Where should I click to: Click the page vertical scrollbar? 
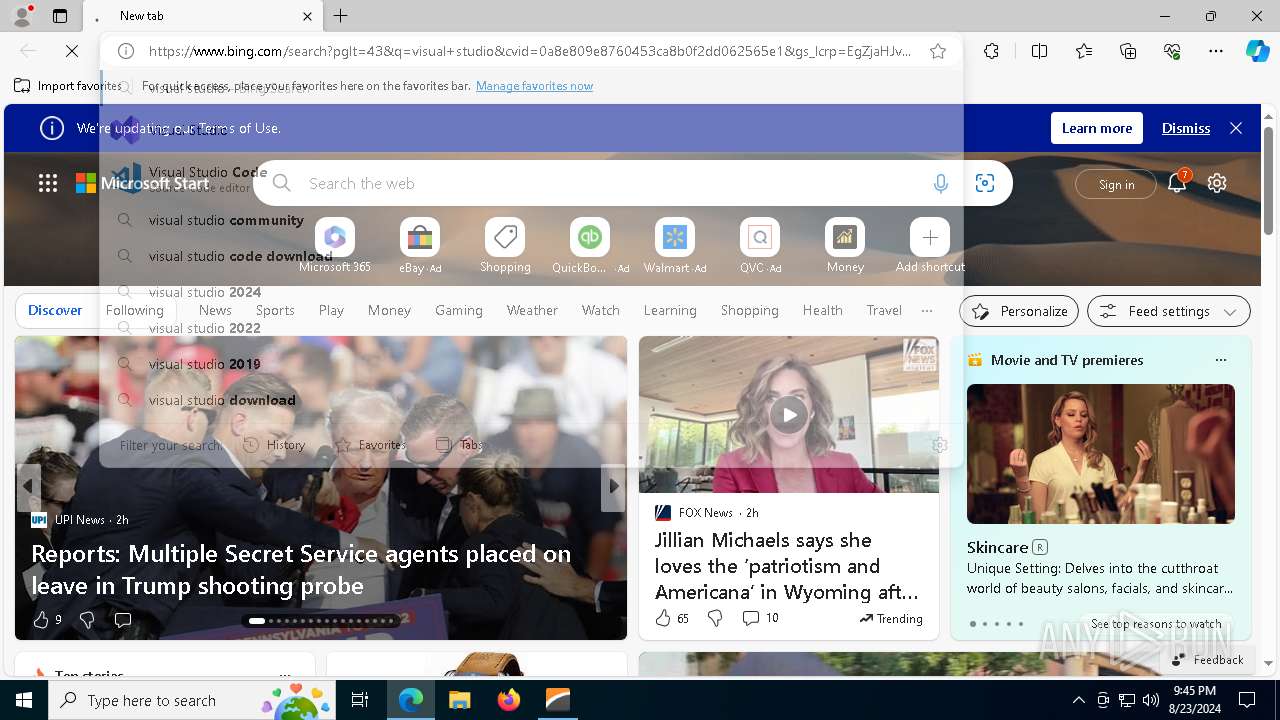1269,180
